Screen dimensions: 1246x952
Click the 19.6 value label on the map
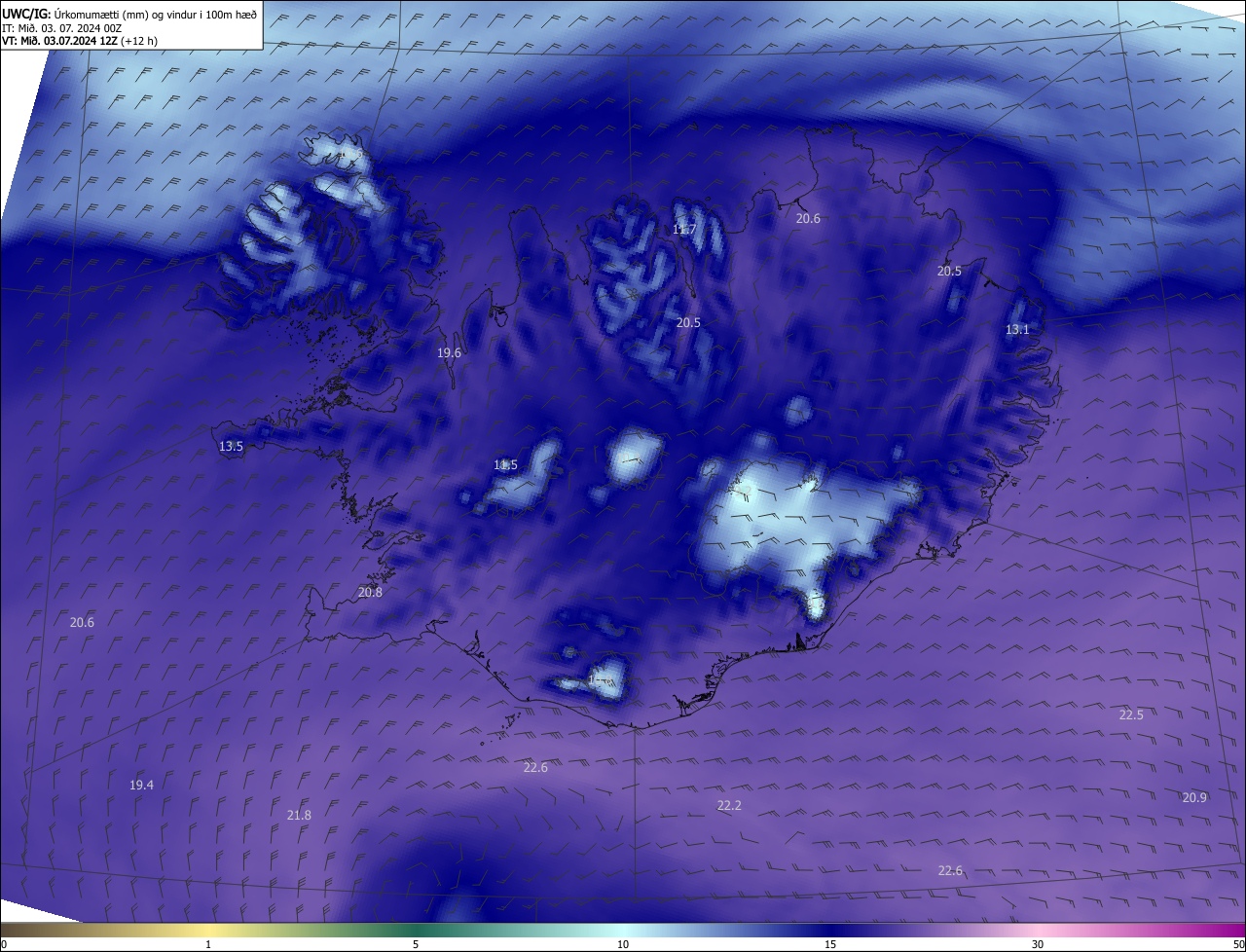(449, 353)
